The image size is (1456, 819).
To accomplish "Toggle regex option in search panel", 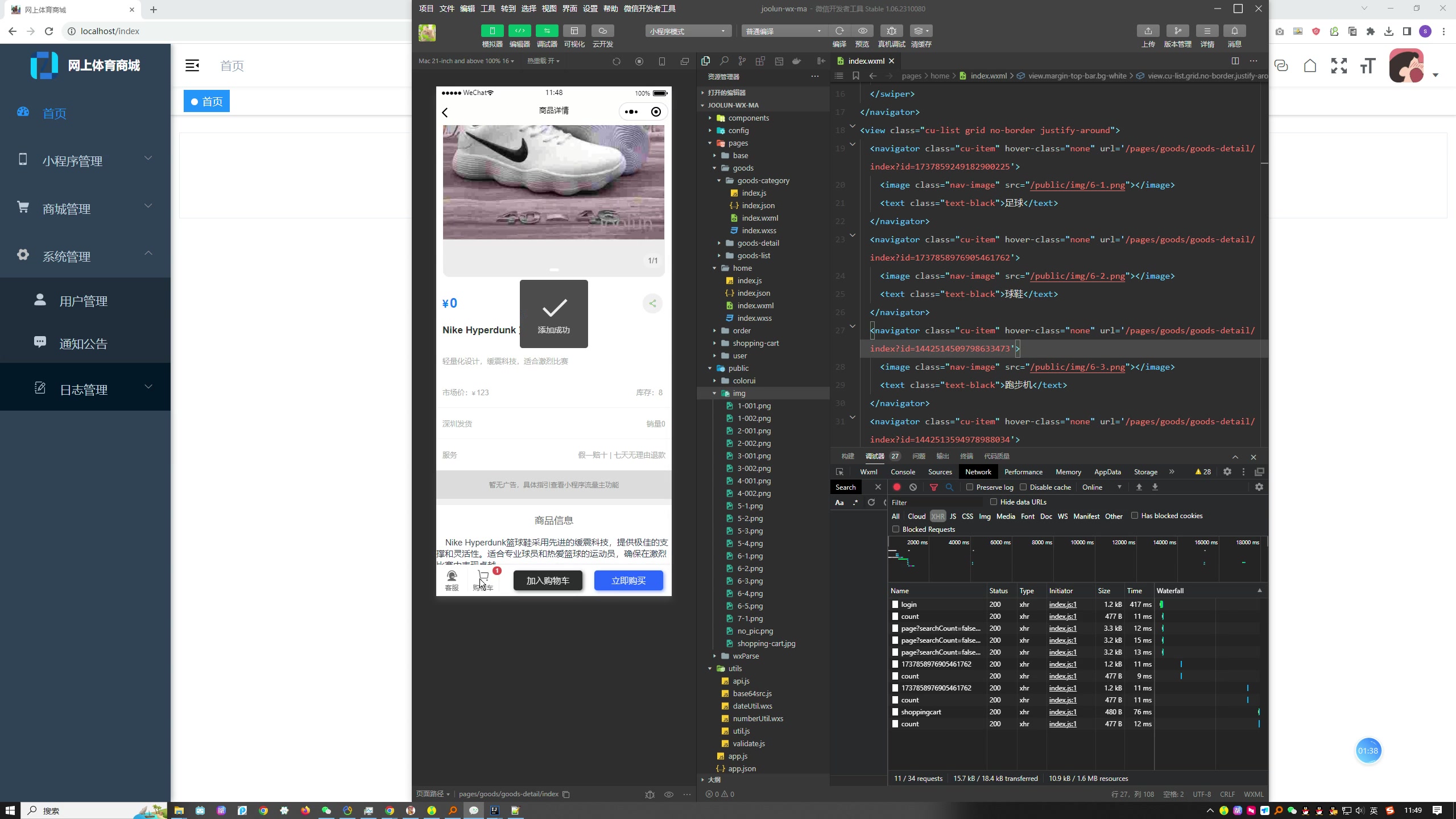I will tap(855, 502).
